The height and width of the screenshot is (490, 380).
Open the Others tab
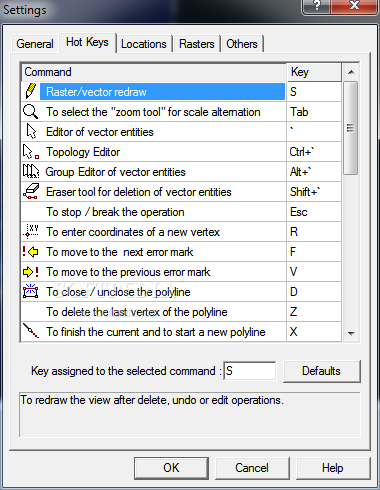pos(242,44)
